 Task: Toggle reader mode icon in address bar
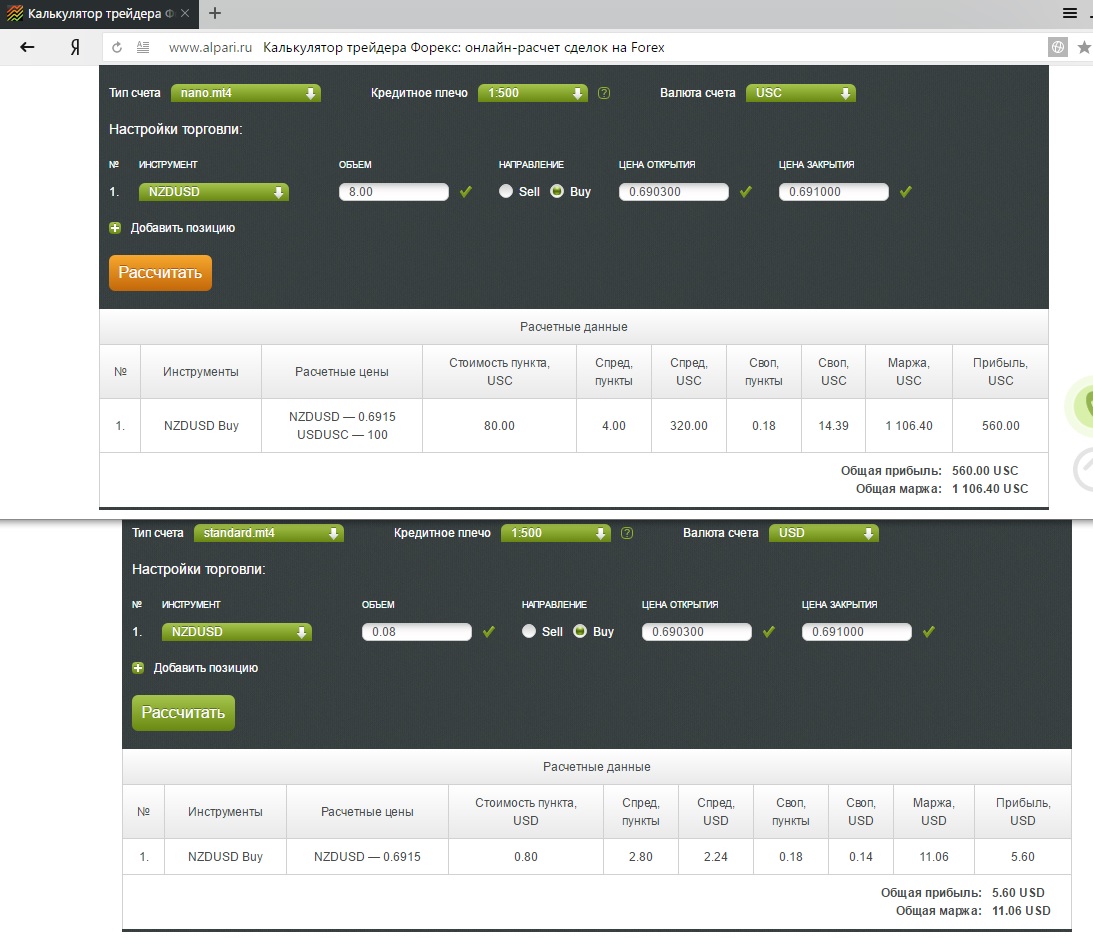click(143, 47)
